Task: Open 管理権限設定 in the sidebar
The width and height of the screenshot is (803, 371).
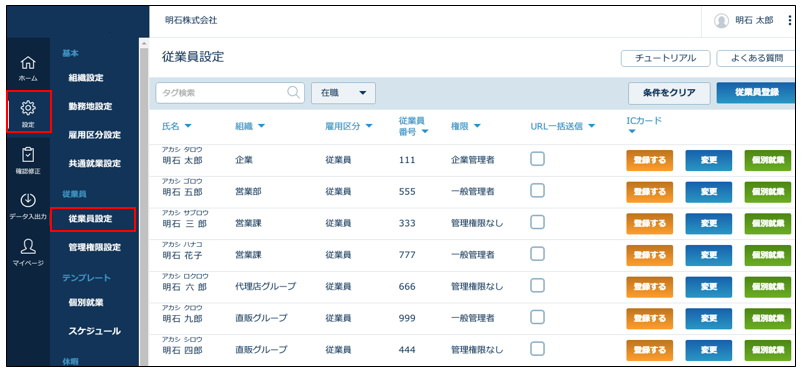Action: (94, 248)
